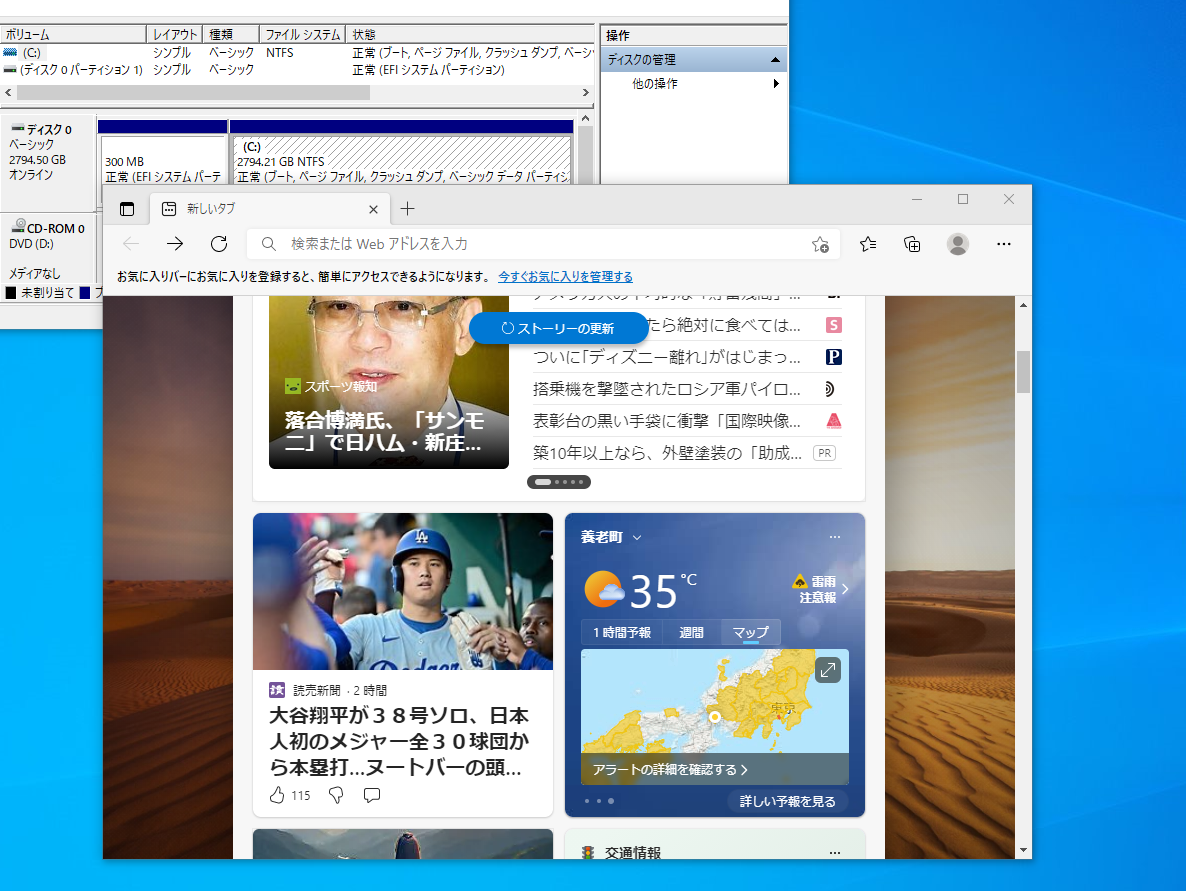Open the weather card more options menu
The height and width of the screenshot is (891, 1186).
834,537
